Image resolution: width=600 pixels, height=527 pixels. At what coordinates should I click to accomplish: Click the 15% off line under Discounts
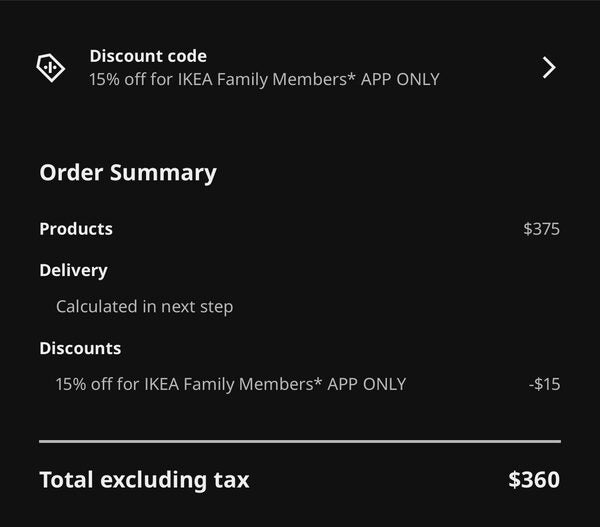click(231, 384)
